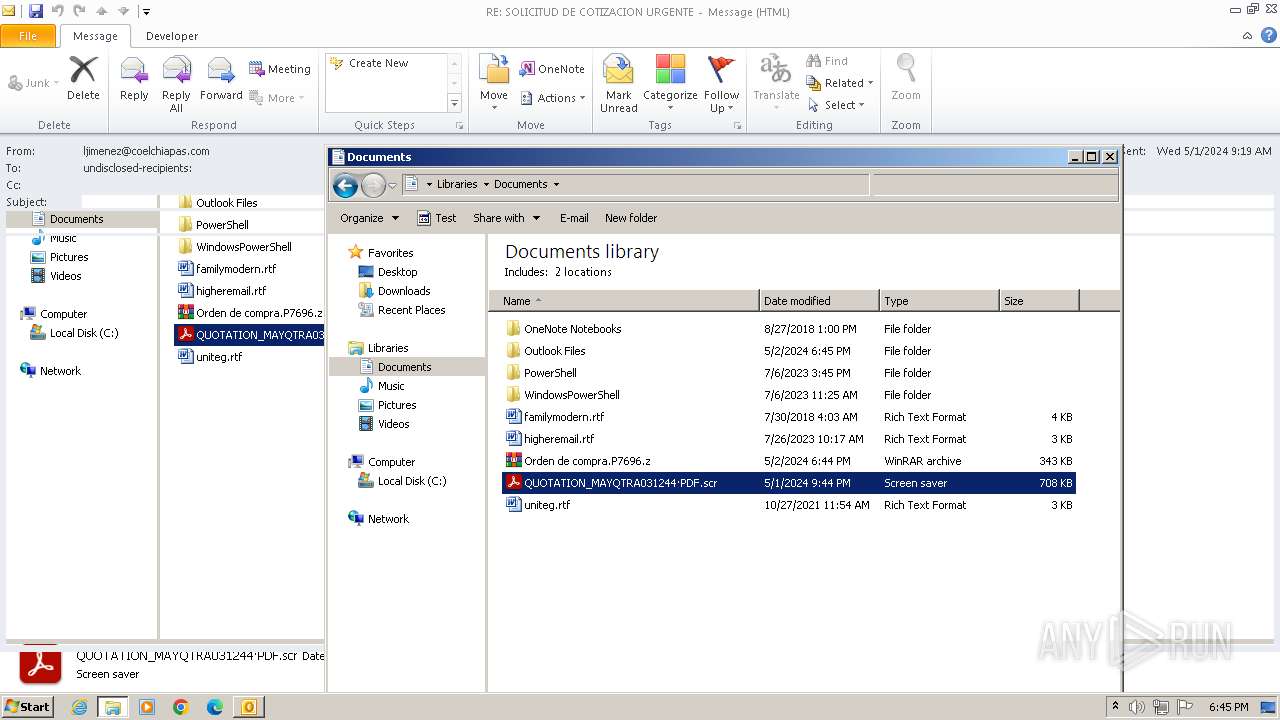
Task: Open the Move ribbon button
Action: (x=494, y=84)
